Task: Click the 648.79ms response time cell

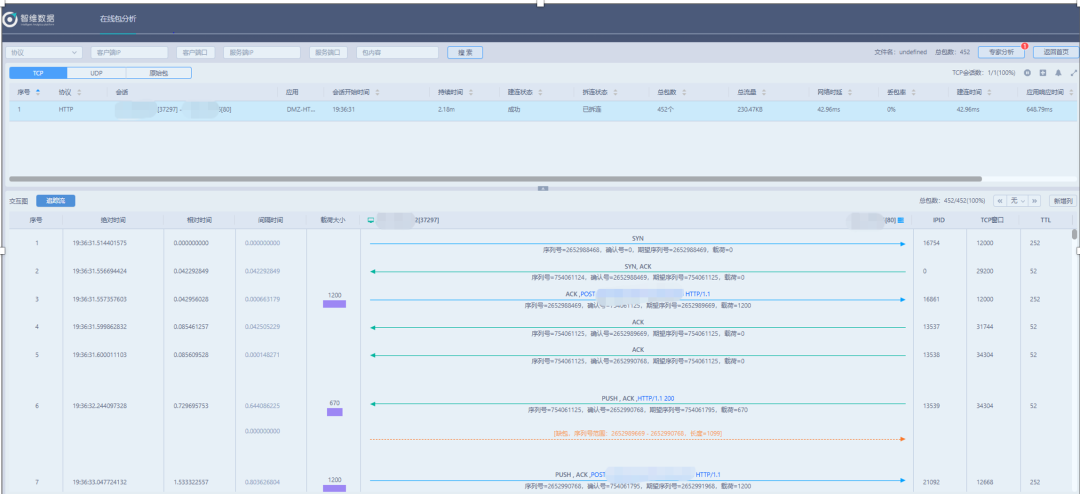Action: click(x=1039, y=110)
